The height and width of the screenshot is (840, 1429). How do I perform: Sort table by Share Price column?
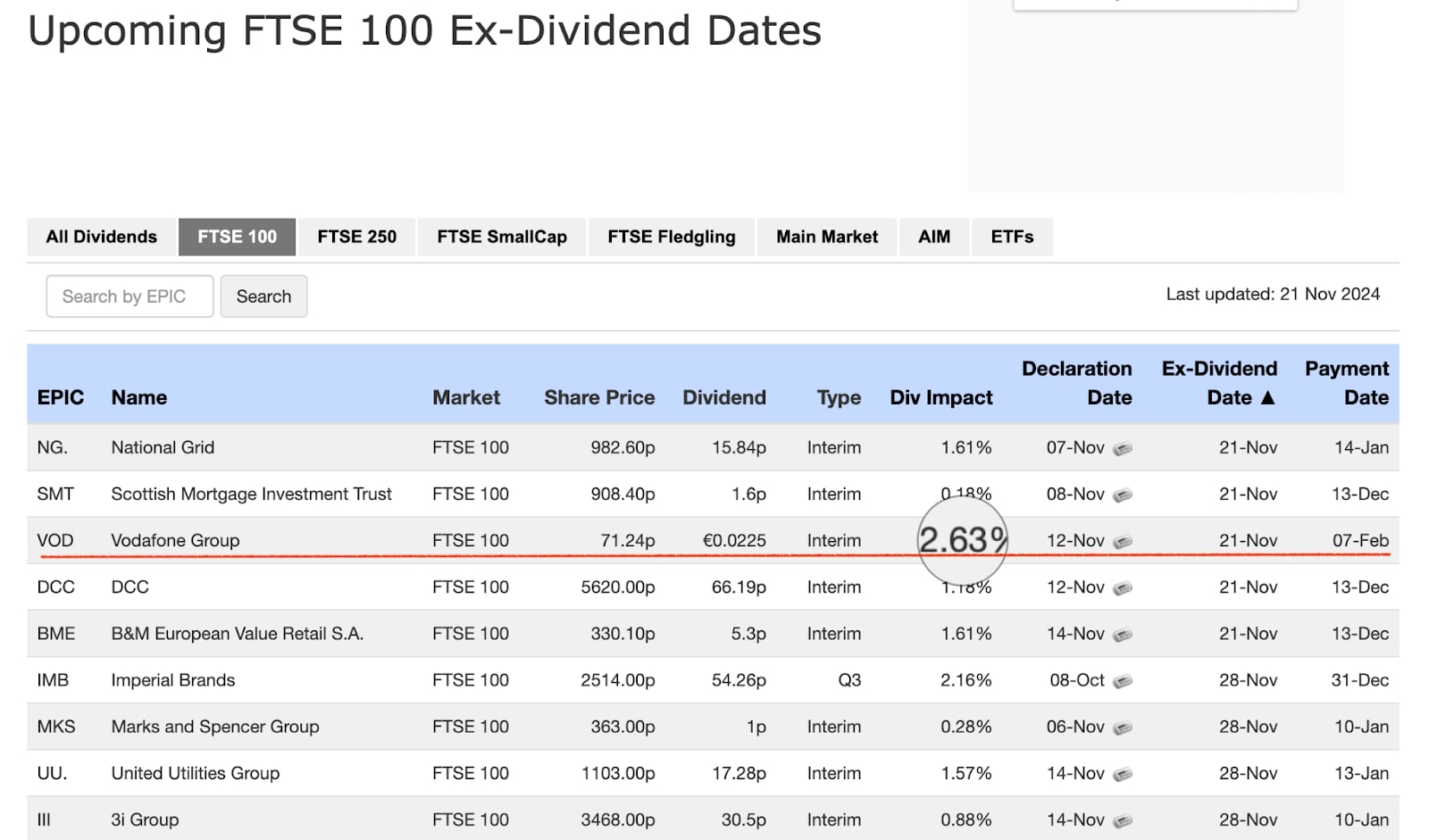[x=599, y=397]
